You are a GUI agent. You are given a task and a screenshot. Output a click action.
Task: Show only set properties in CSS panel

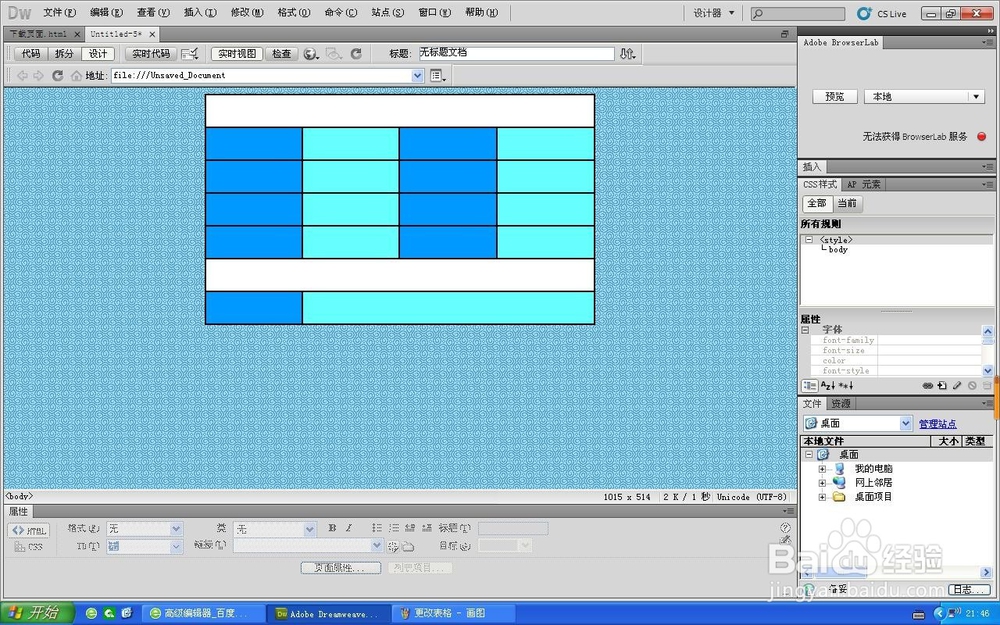click(846, 386)
